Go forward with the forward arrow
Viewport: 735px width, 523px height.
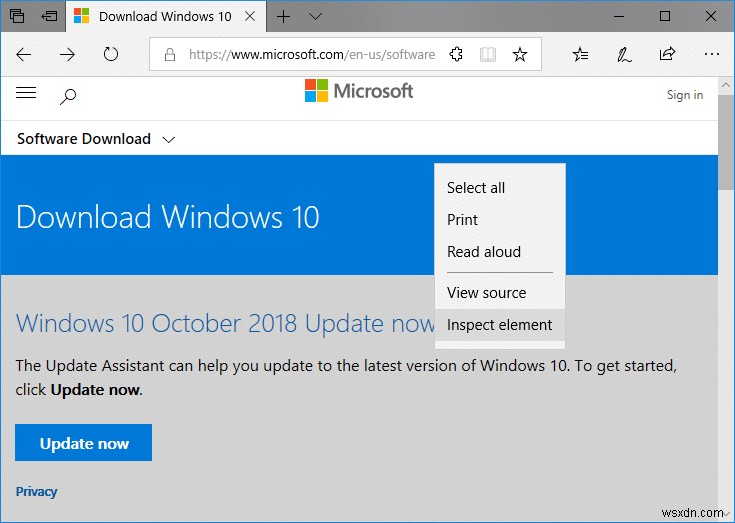(x=68, y=54)
